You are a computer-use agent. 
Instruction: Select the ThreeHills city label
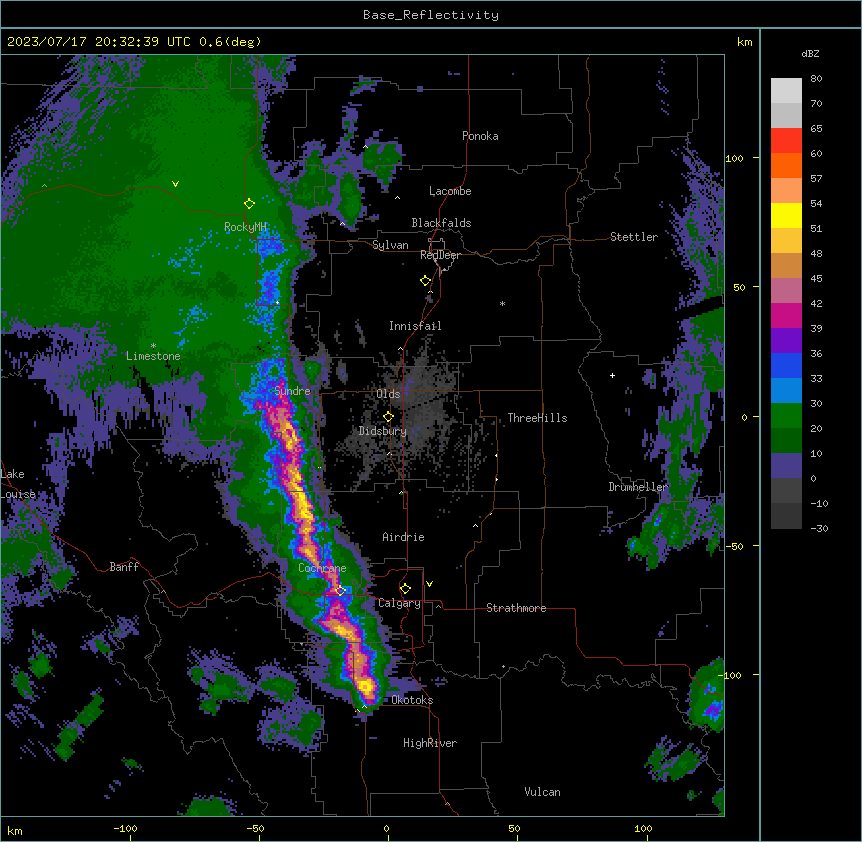click(x=537, y=418)
